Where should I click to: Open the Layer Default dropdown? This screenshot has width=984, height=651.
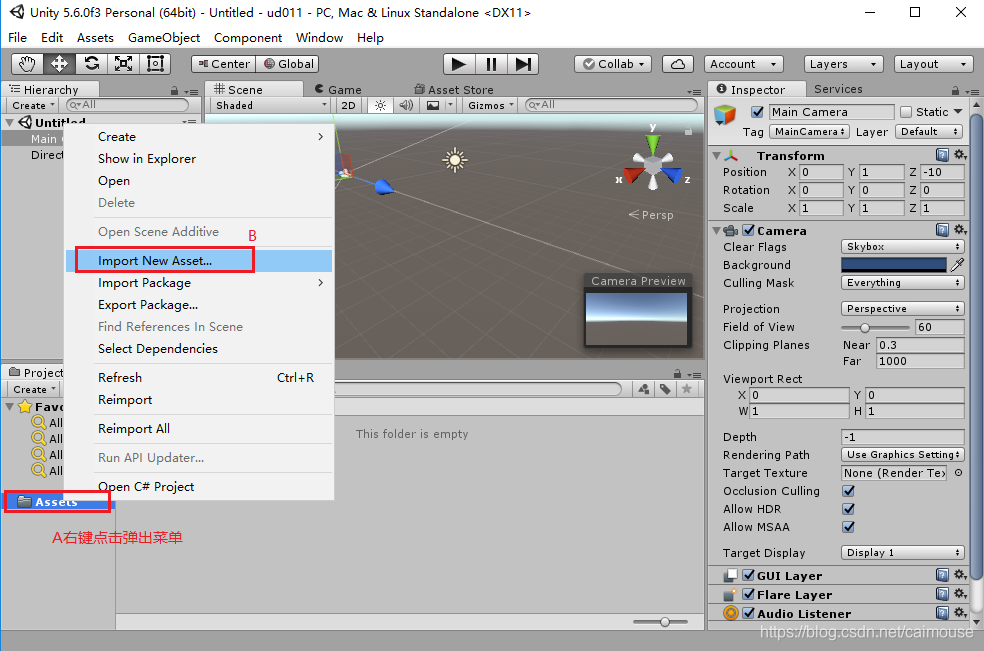(928, 131)
